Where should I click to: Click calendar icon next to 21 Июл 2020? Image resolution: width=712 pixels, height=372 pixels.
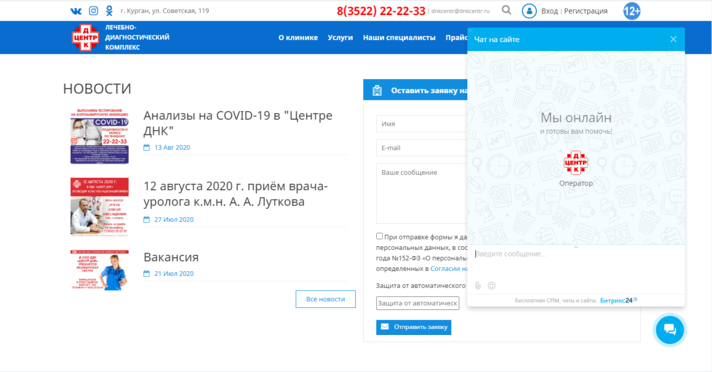pyautogui.click(x=146, y=273)
